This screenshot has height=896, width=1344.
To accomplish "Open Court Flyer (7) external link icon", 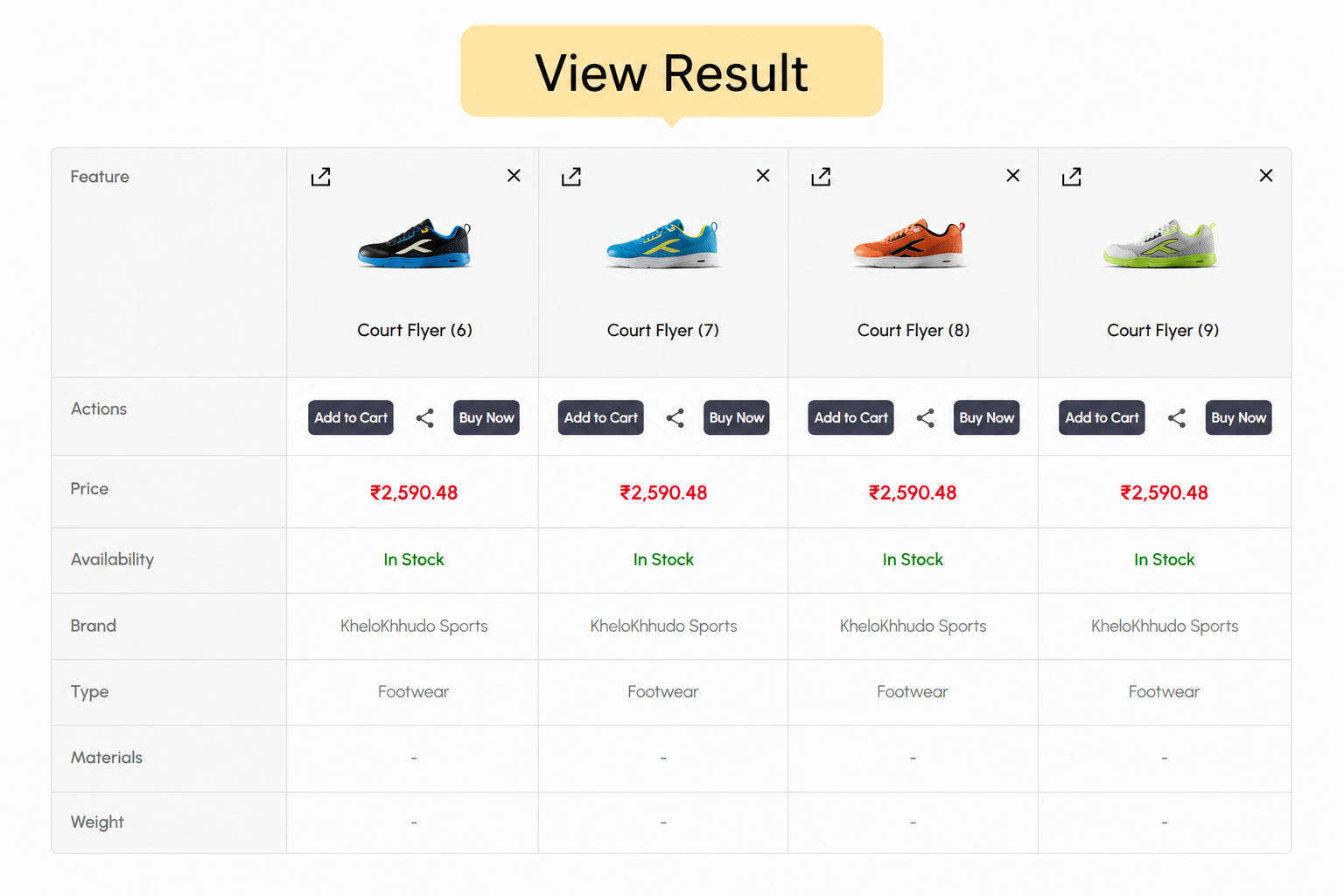I will (x=571, y=177).
